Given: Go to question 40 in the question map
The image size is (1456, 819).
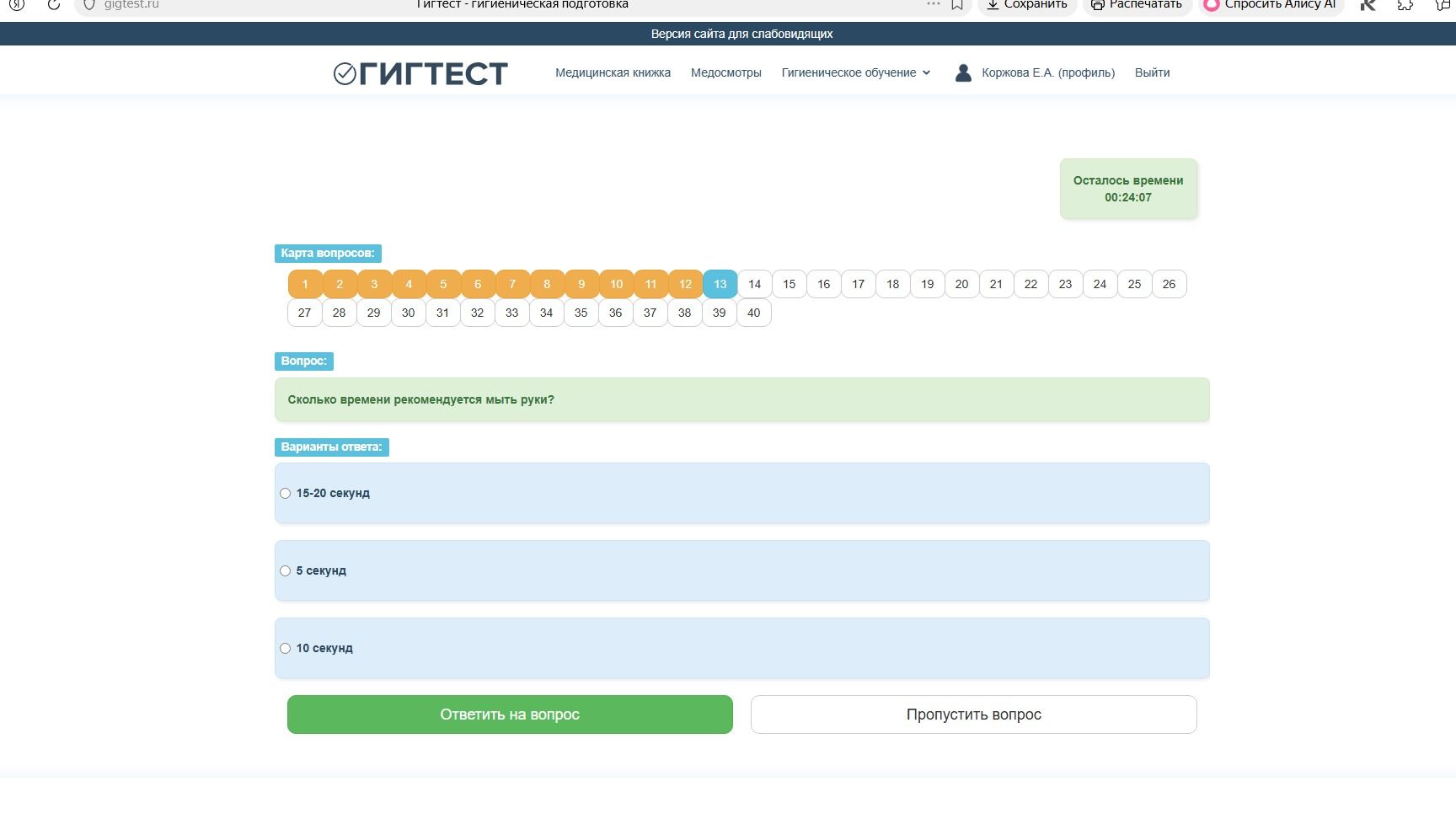Looking at the screenshot, I should point(753,313).
